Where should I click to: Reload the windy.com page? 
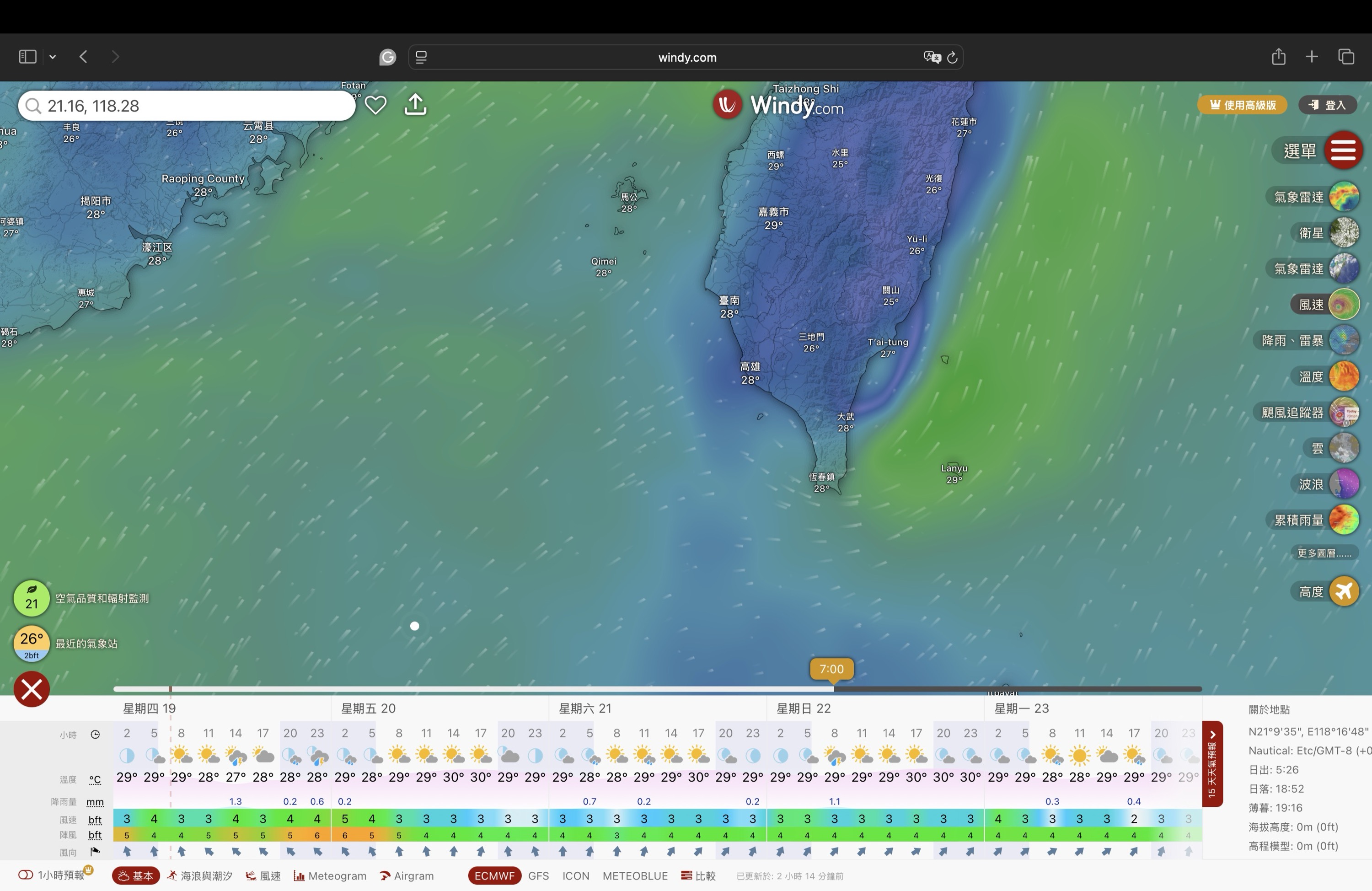coord(952,57)
